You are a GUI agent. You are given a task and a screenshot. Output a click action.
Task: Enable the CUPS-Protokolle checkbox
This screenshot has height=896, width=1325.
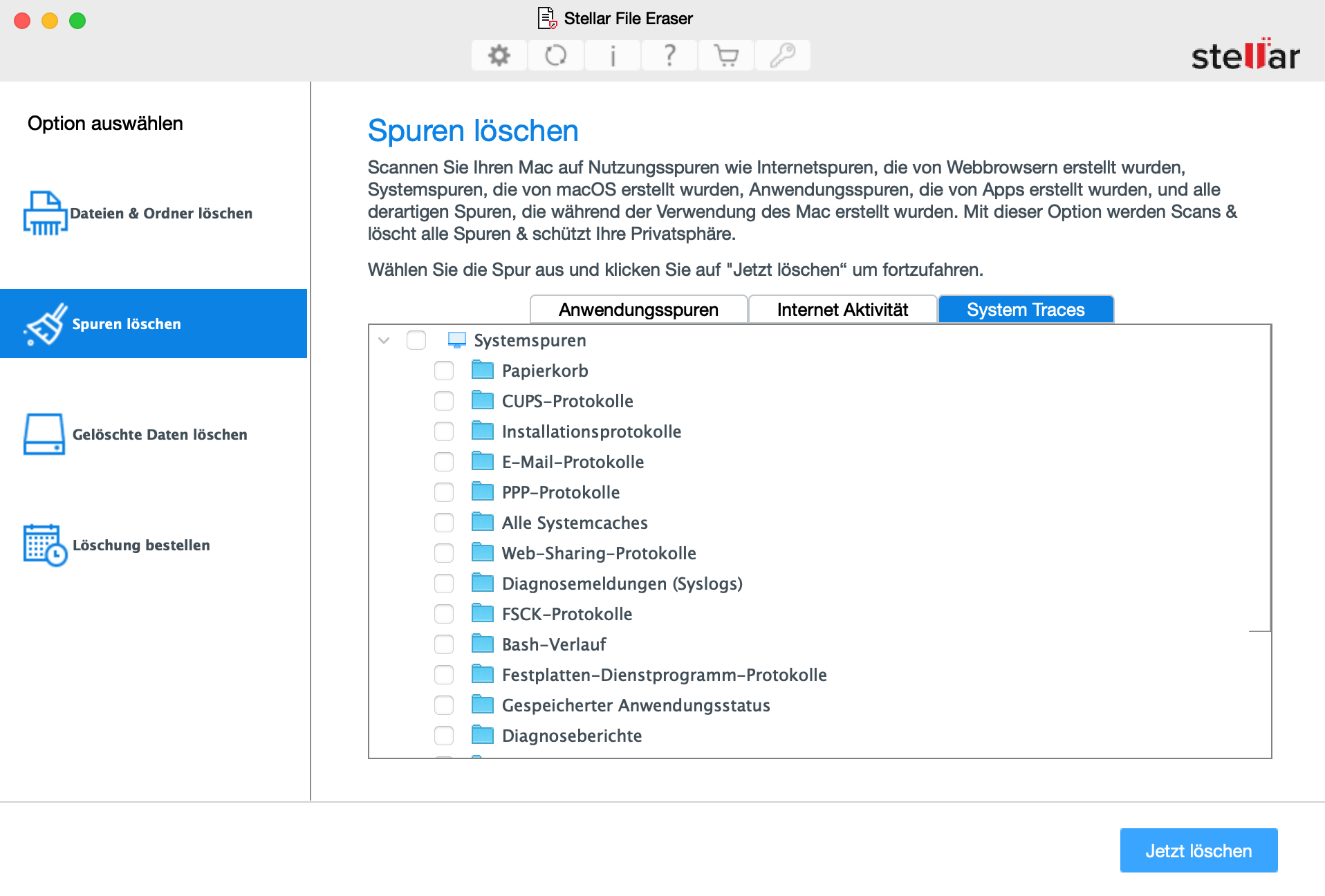[x=444, y=401]
